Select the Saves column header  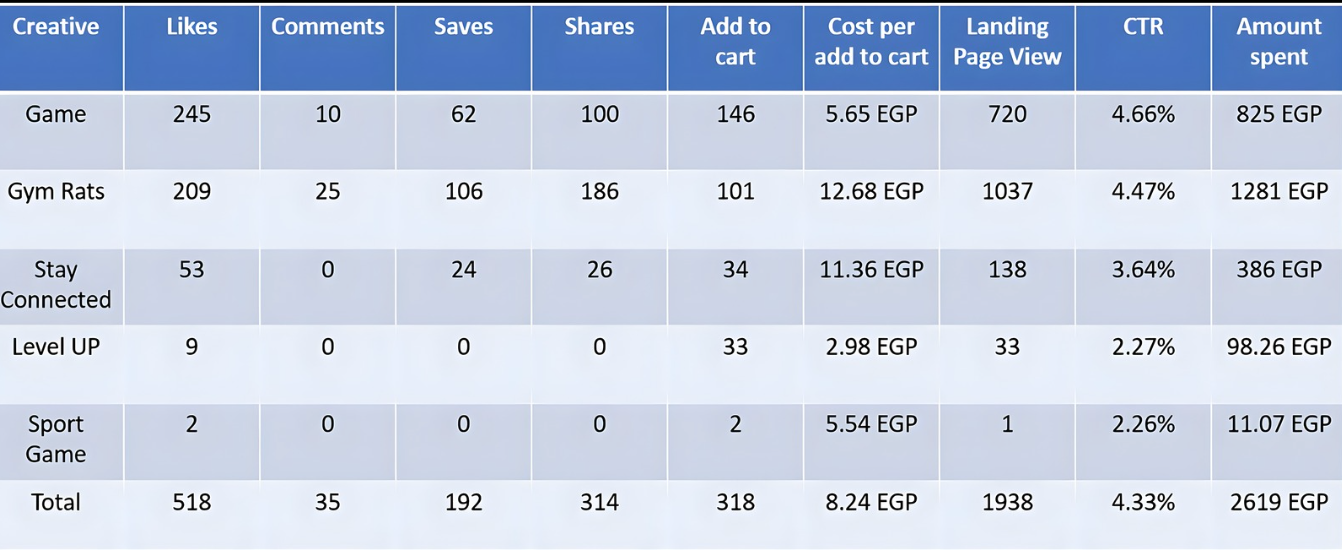463,28
